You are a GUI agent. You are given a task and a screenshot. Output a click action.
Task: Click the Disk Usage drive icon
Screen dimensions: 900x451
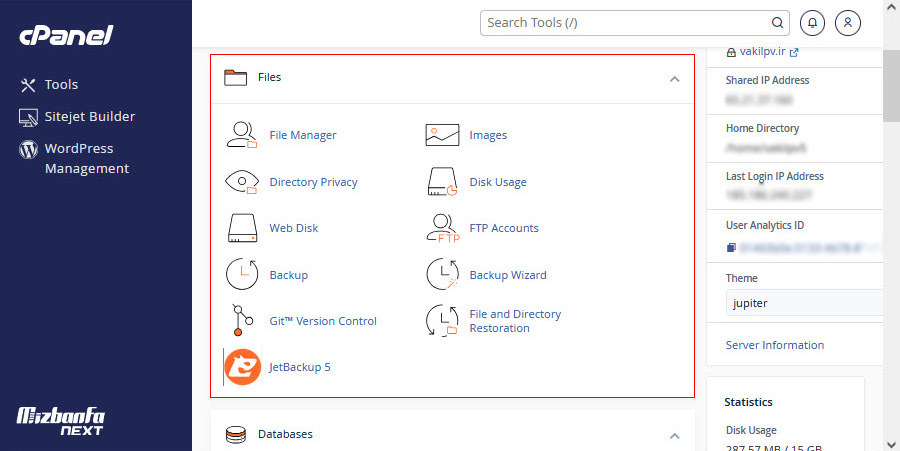click(442, 182)
